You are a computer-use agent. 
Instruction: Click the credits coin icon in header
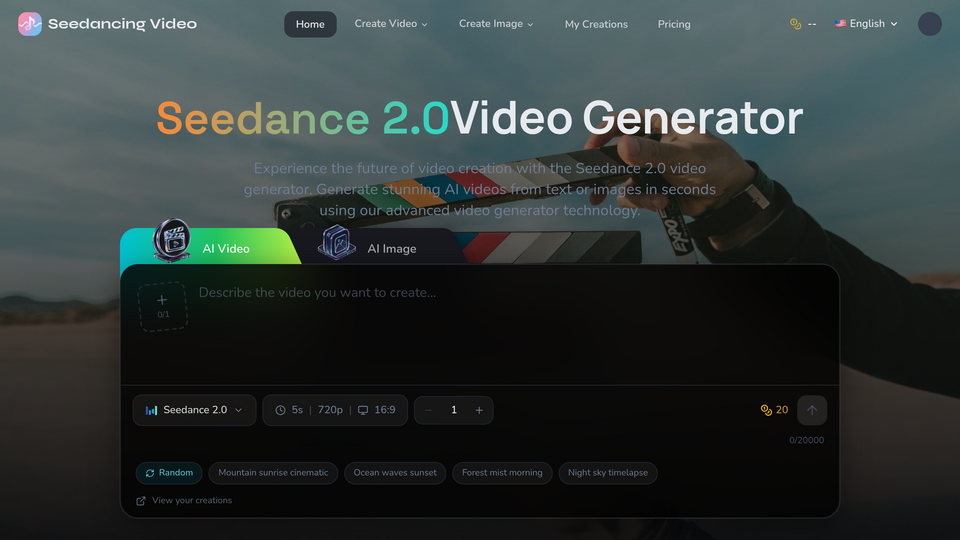click(795, 24)
